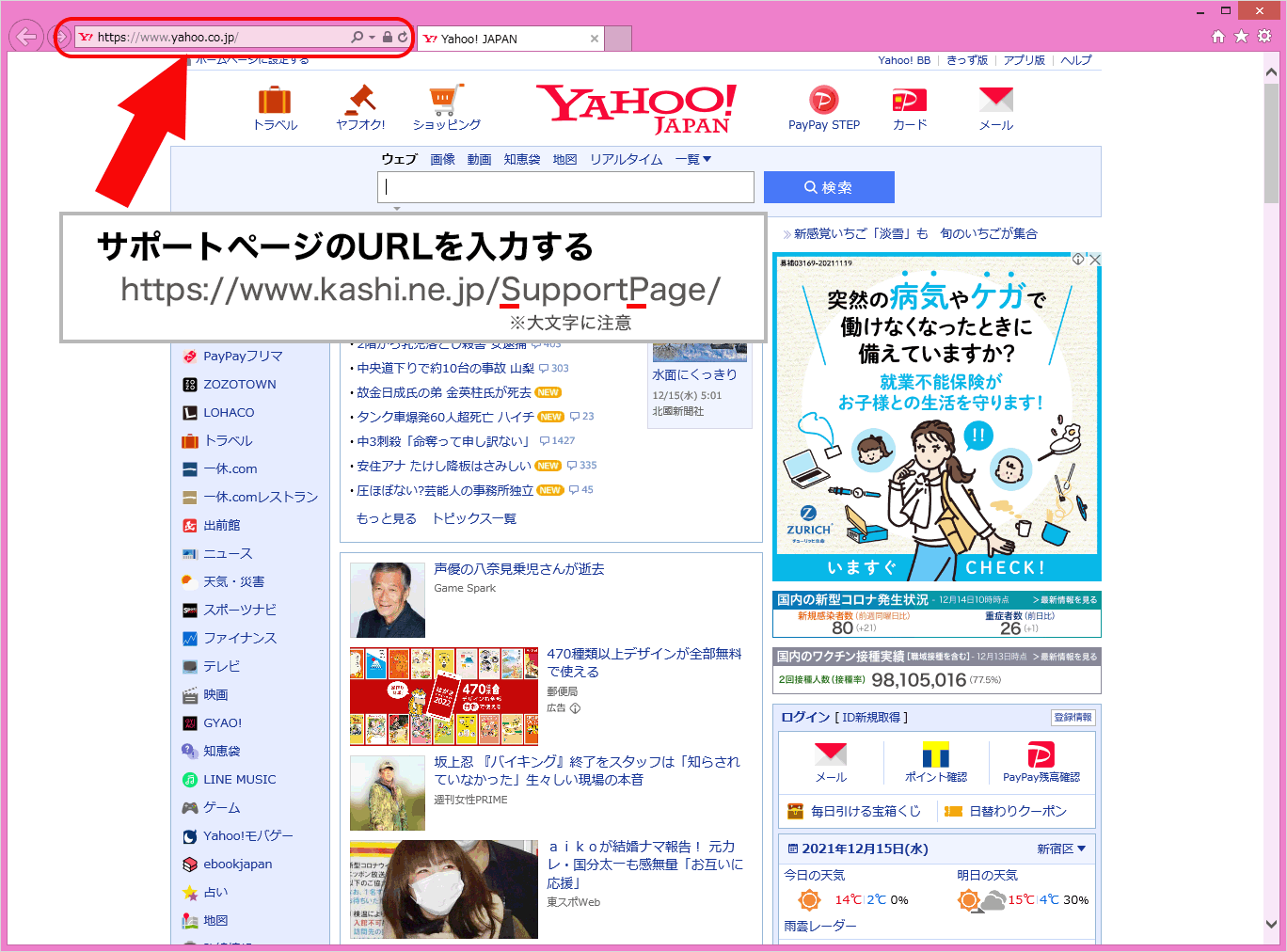Open 中央道下りで約10台の事故 news headline
Screen dimensions: 1287x952
(446, 369)
